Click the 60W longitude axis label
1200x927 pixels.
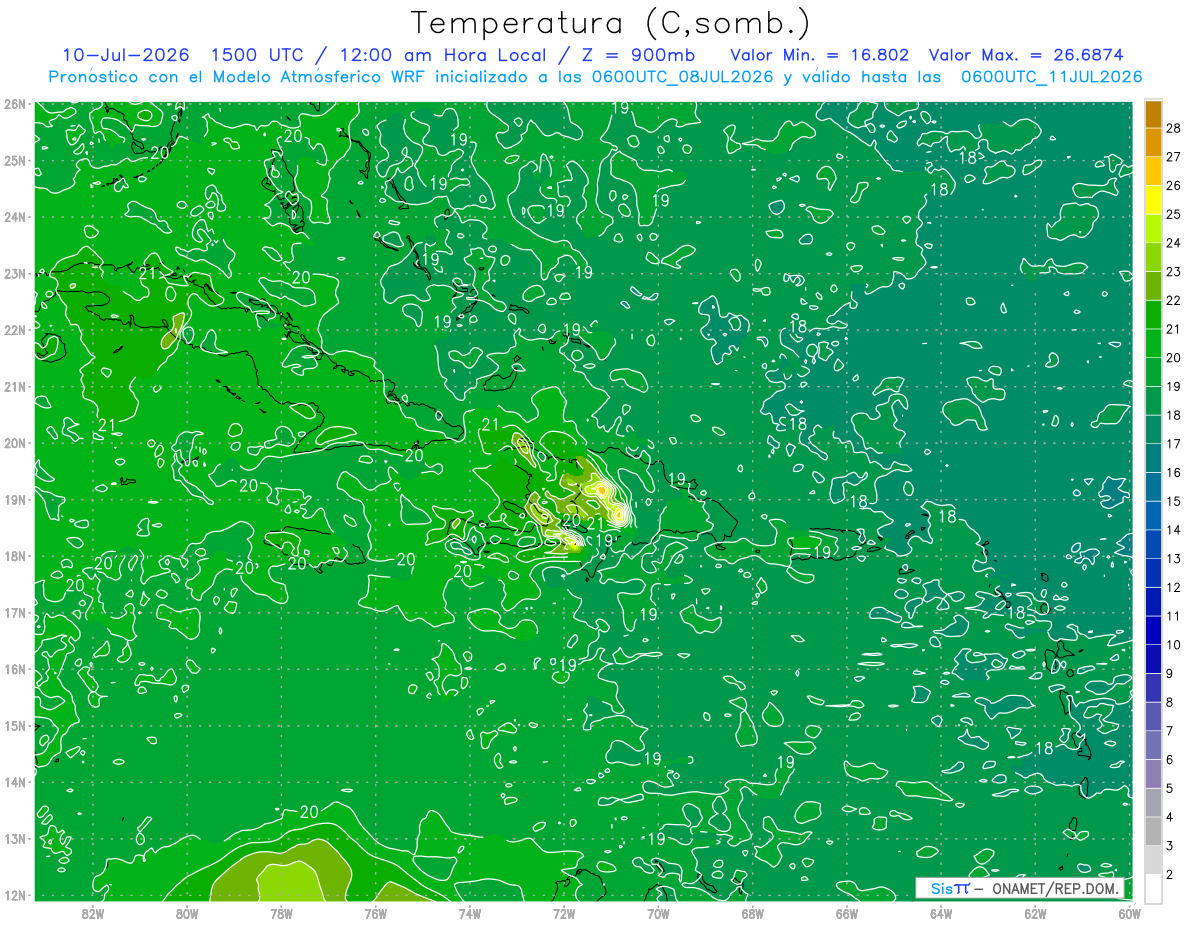pyautogui.click(x=1129, y=914)
